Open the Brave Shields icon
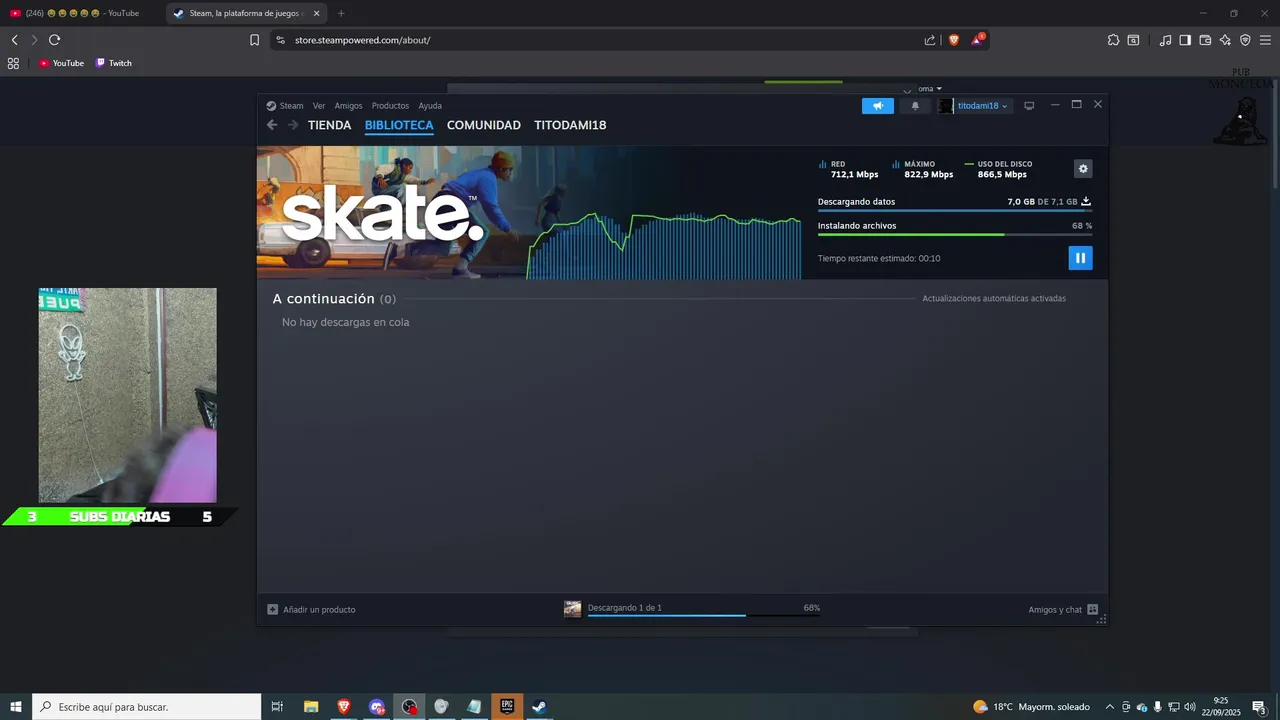The width and height of the screenshot is (1280, 720). click(x=953, y=40)
